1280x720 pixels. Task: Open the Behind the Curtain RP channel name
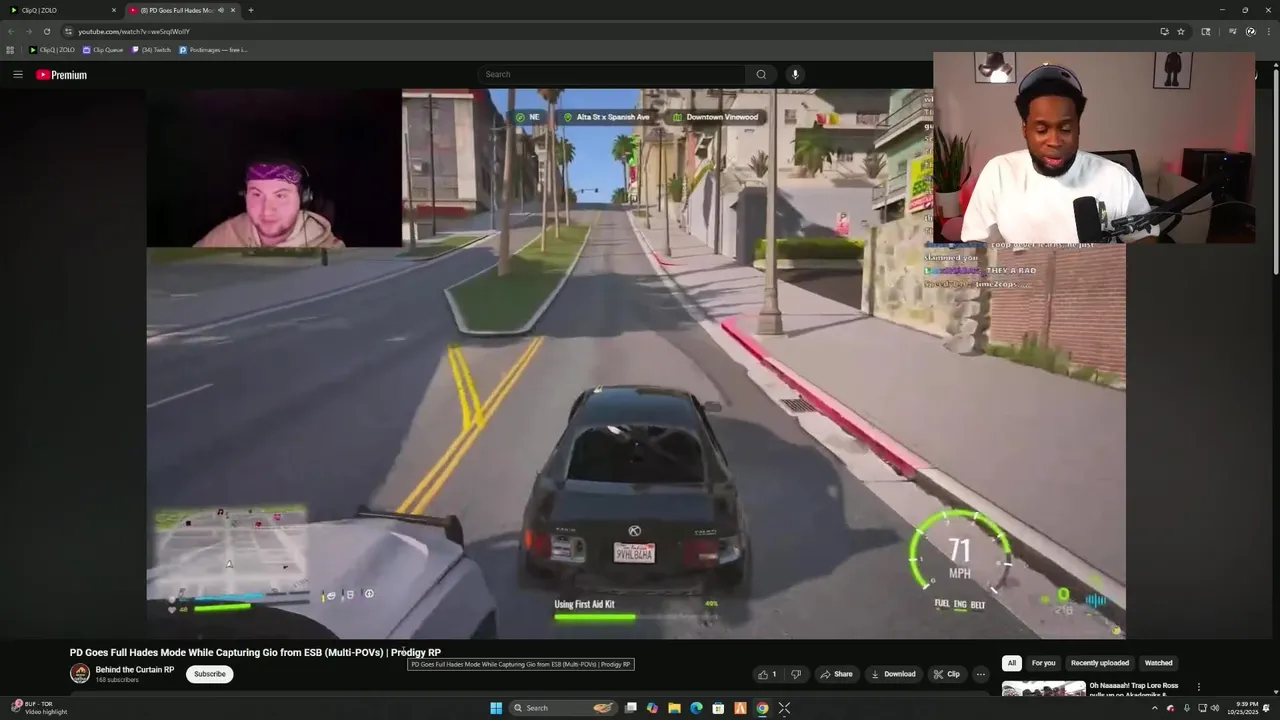(x=135, y=670)
